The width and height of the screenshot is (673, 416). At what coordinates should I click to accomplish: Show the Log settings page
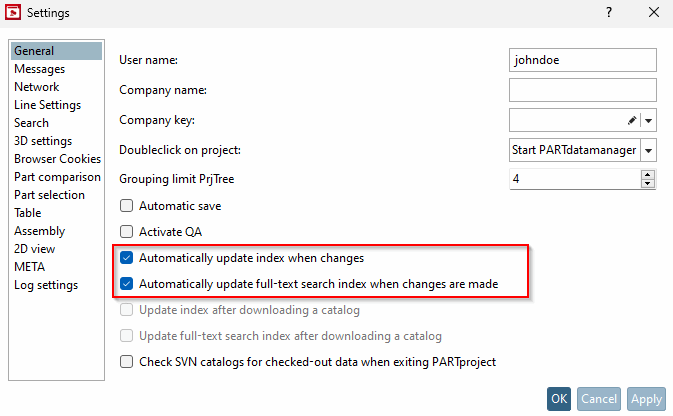click(x=46, y=285)
